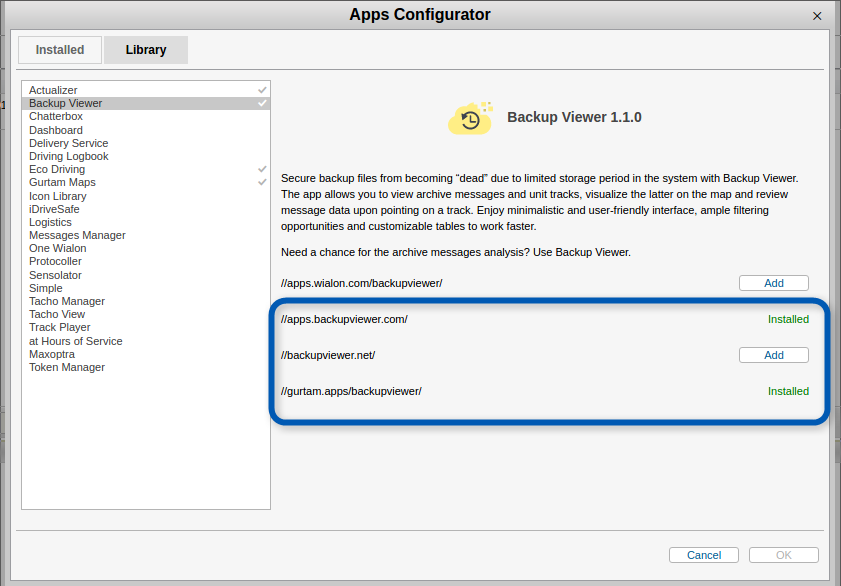Toggle the checkmark next to Actualizer

point(263,89)
